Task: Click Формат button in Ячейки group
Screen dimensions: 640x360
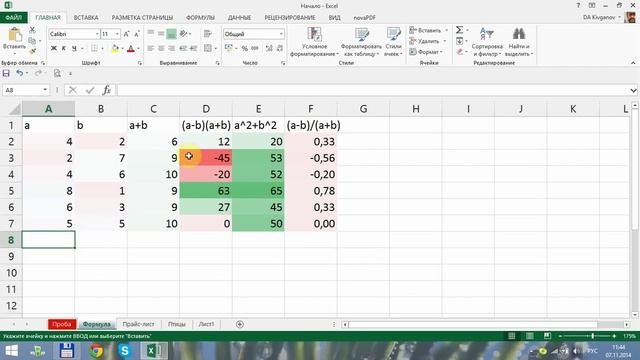Action: [x=426, y=52]
